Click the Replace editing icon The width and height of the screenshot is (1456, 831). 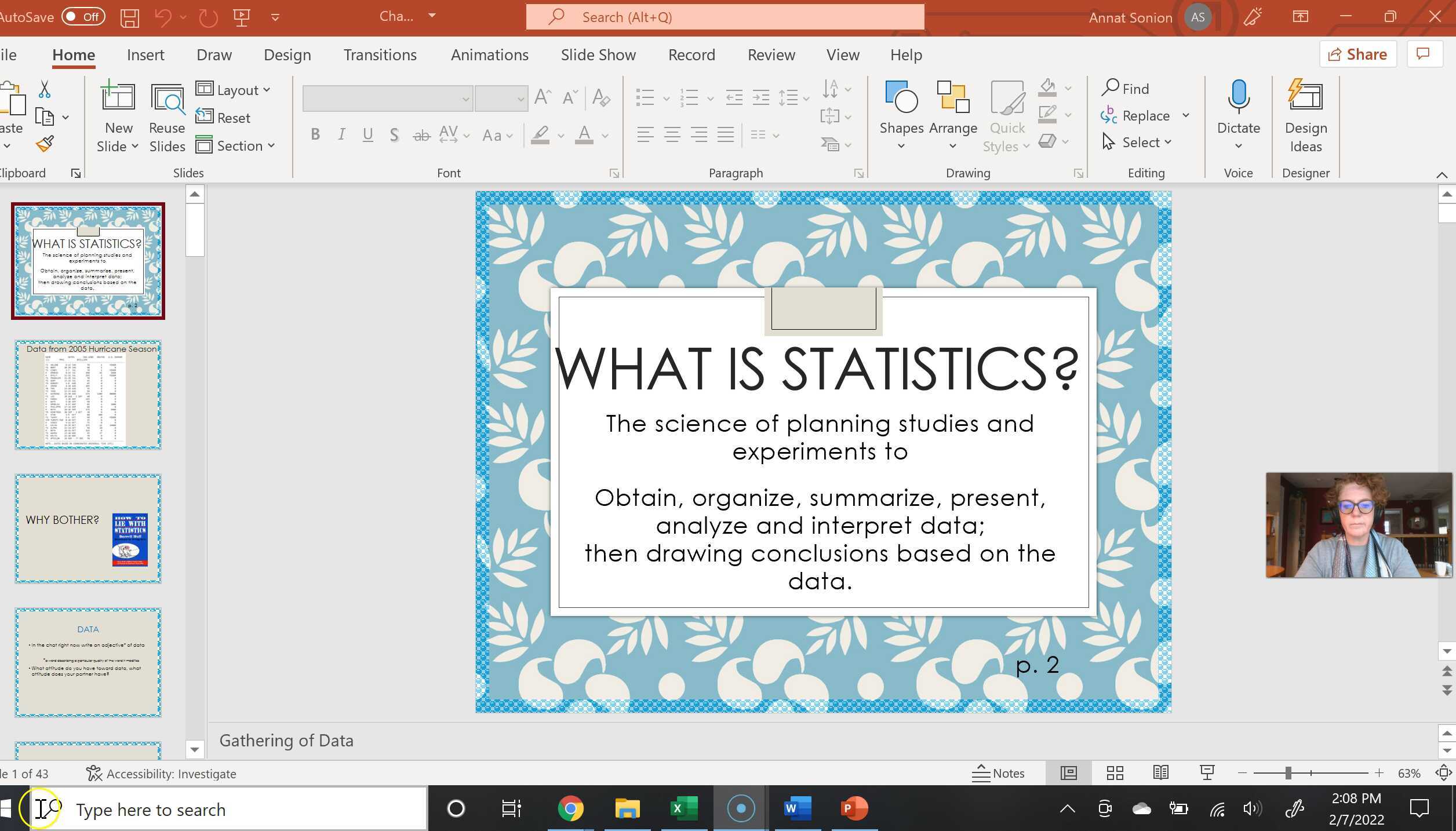point(1109,115)
